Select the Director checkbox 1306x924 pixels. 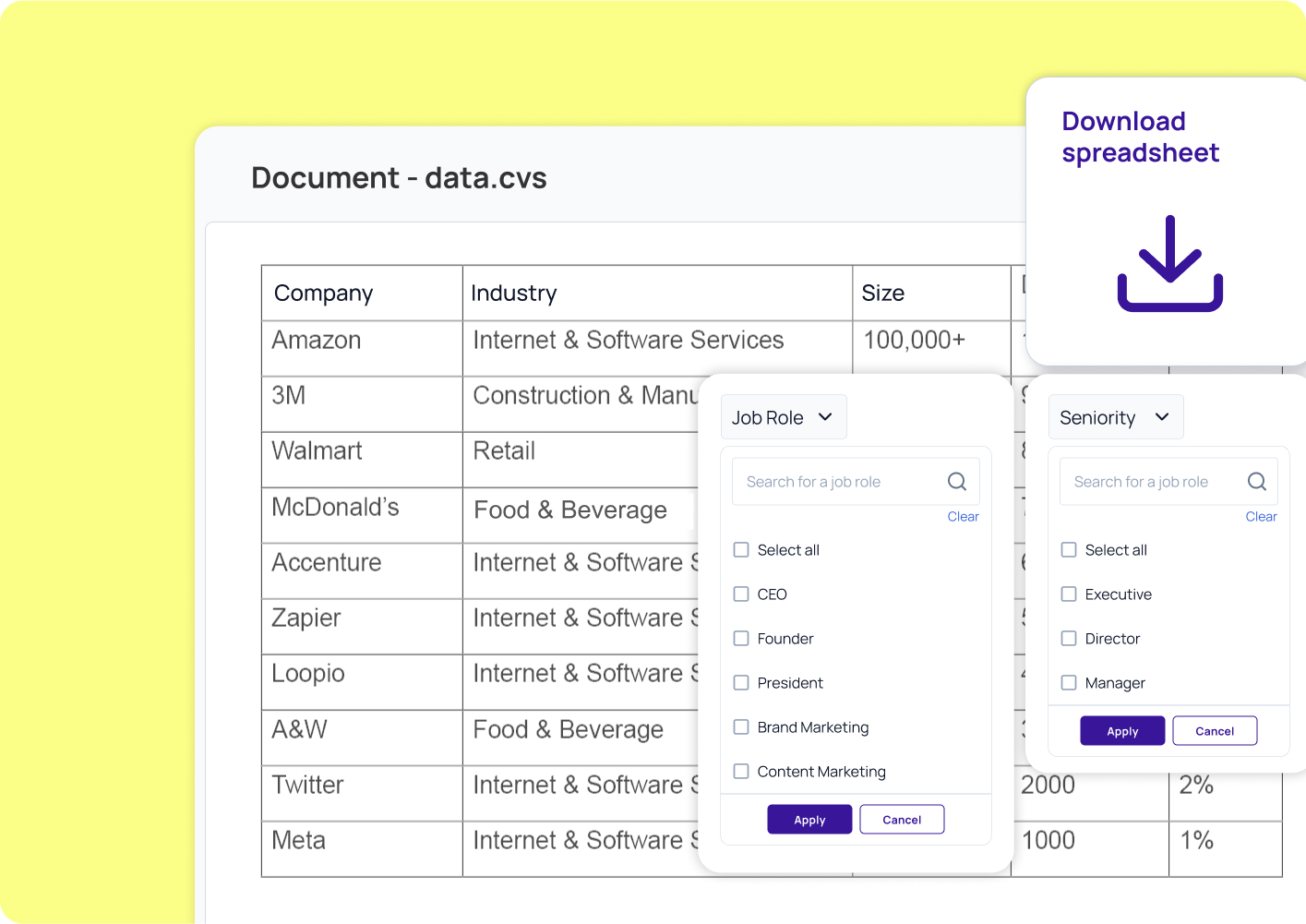[x=1069, y=639]
